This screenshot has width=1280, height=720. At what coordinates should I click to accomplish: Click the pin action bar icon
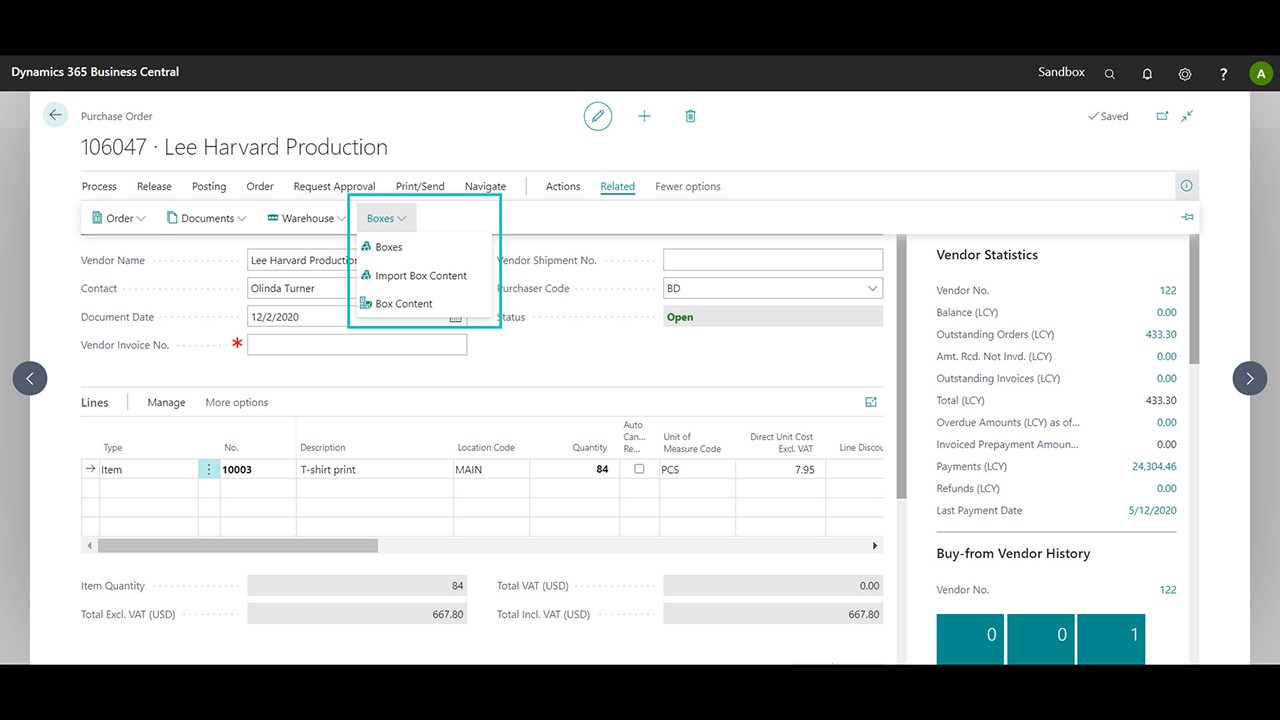(x=1187, y=217)
